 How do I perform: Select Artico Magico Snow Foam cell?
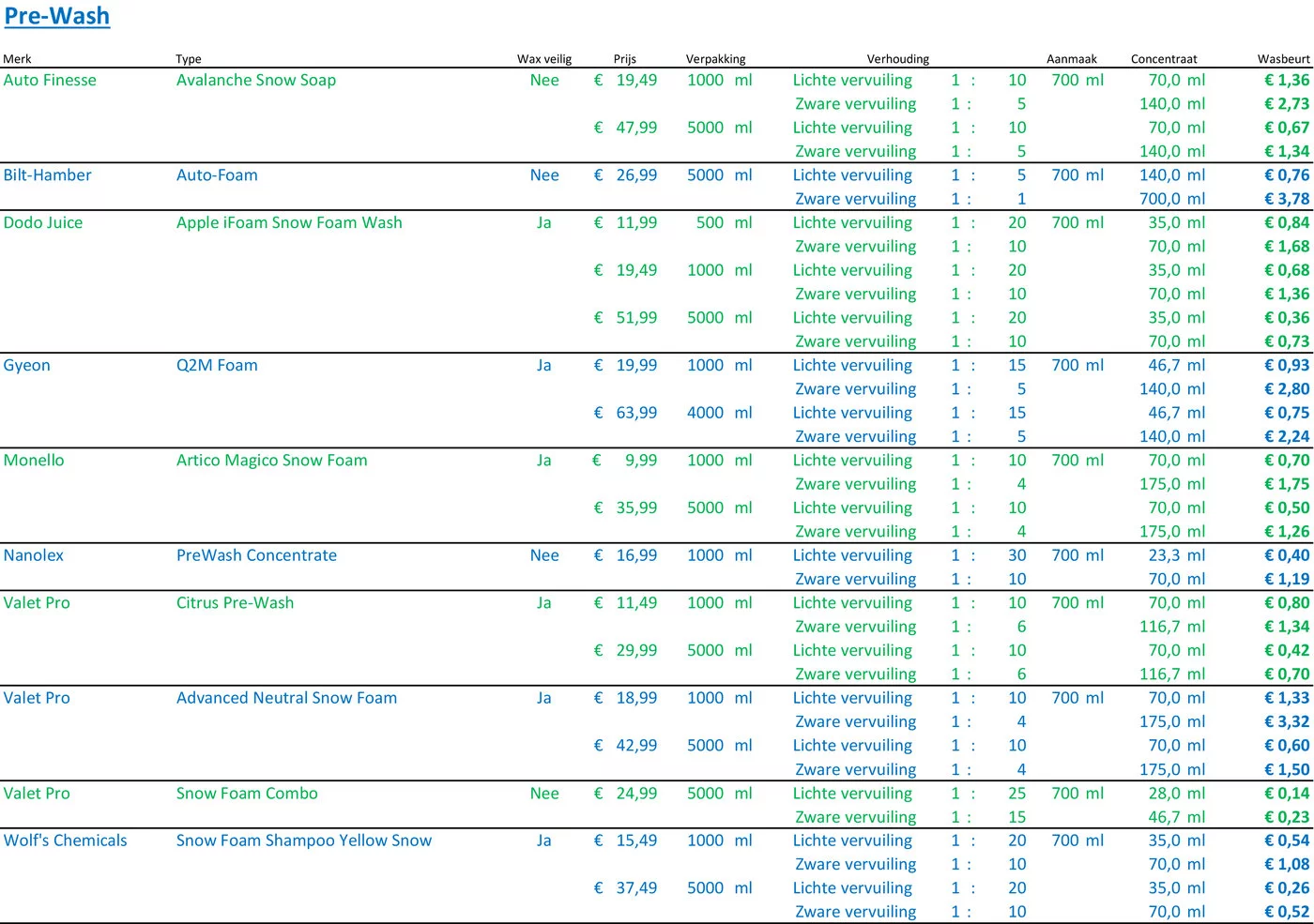(x=272, y=460)
